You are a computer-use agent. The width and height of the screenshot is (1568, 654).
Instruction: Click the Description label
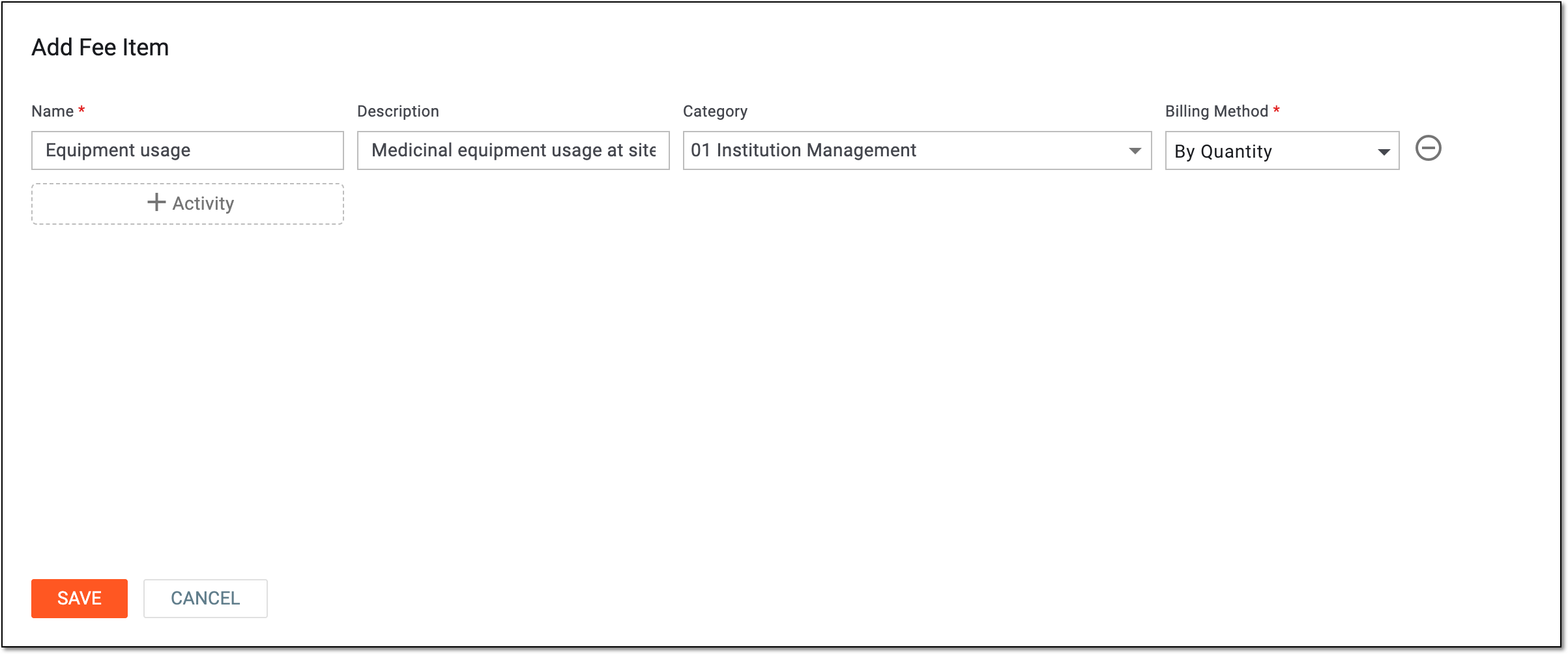[398, 111]
